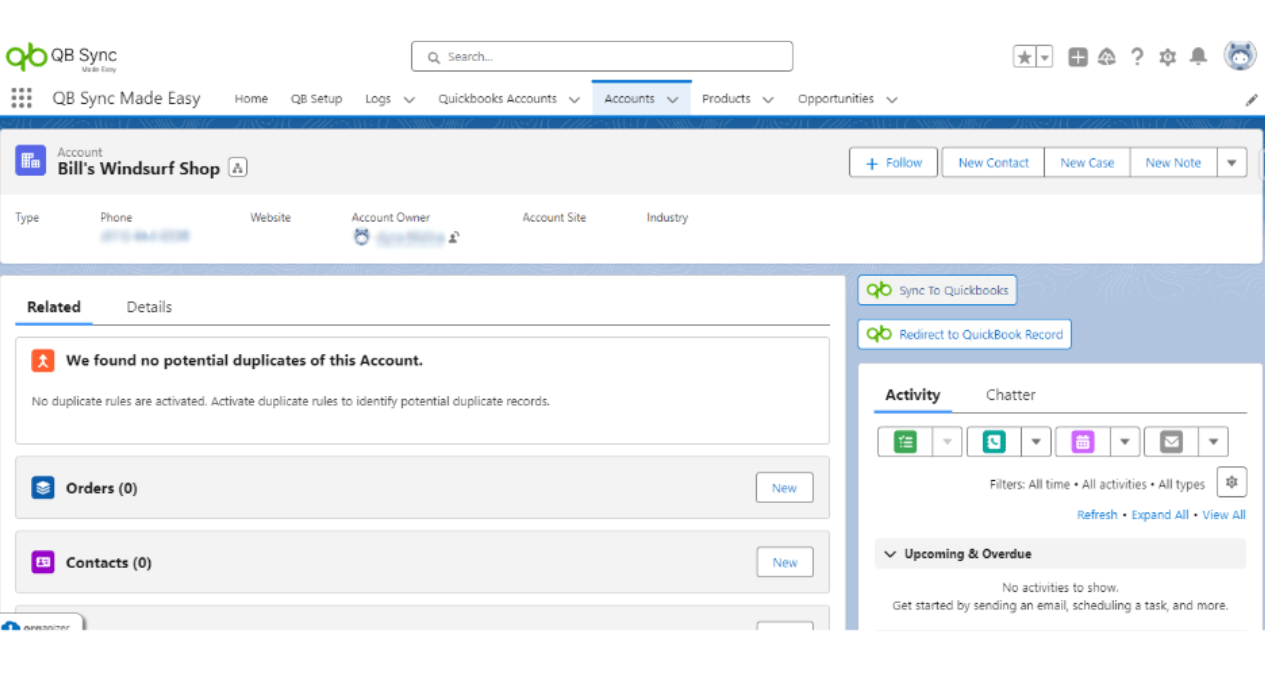Open dropdown next to New Event icon
The height and width of the screenshot is (673, 1265).
[1125, 442]
